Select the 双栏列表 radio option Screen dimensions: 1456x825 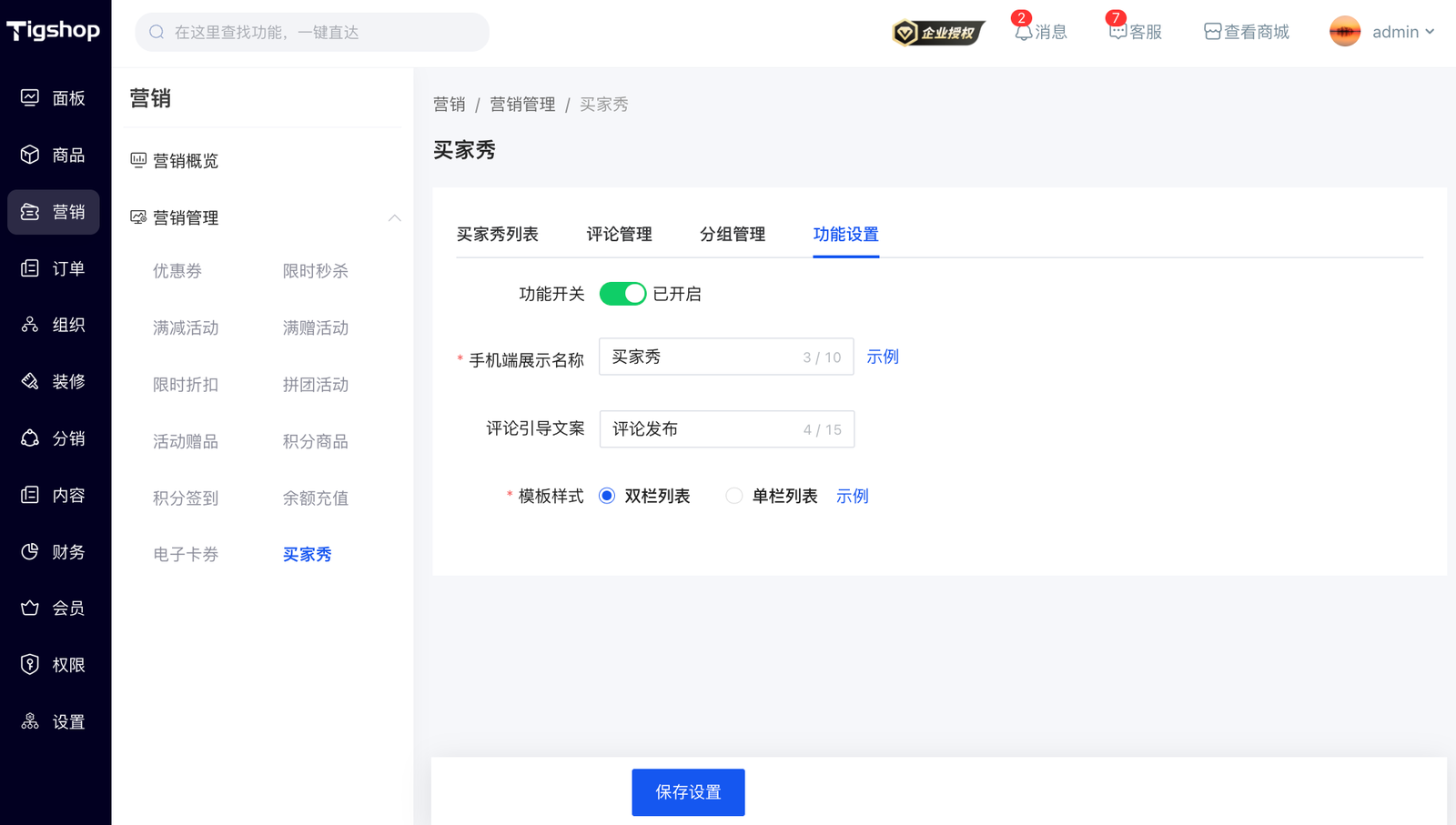pyautogui.click(x=607, y=496)
